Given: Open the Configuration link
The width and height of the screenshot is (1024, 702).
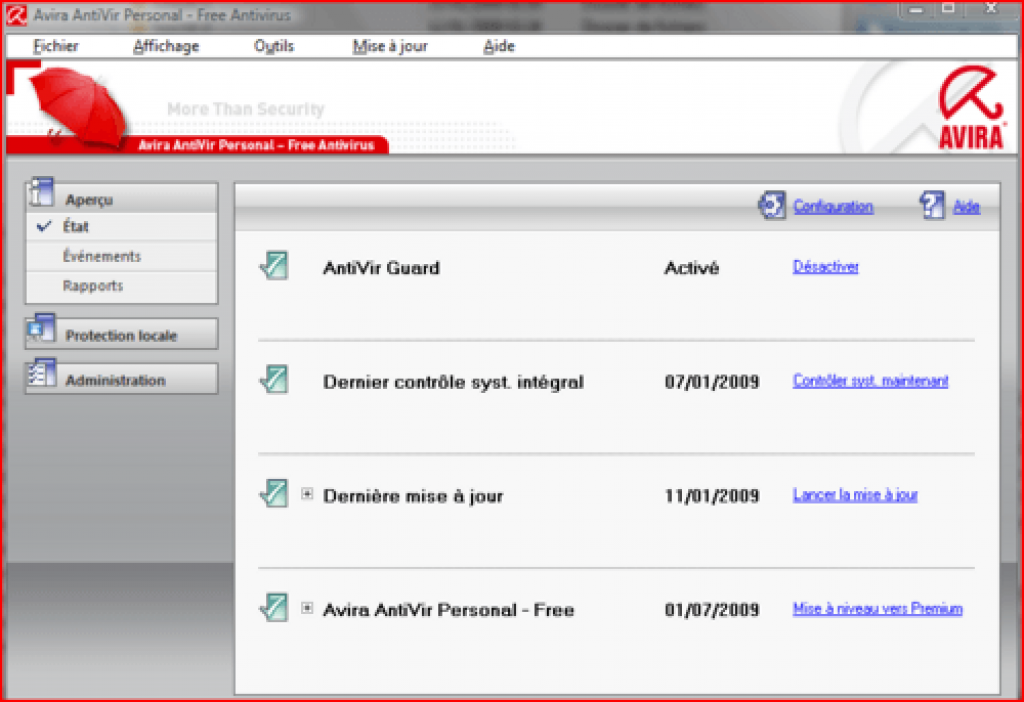Looking at the screenshot, I should [833, 206].
